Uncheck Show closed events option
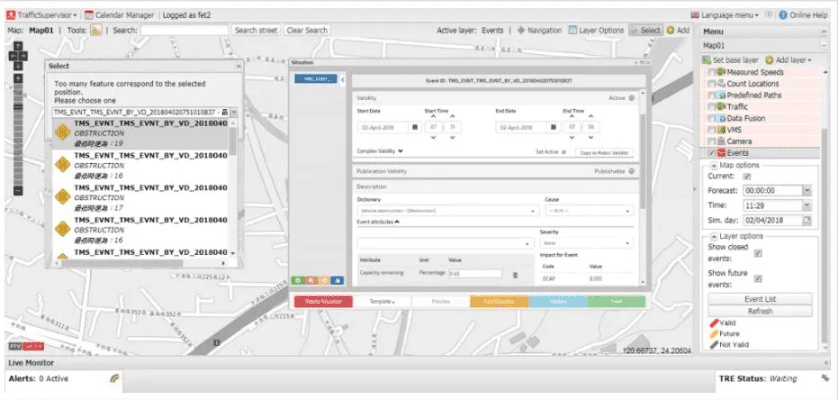Viewport: 838px width, 400px height. [757, 253]
